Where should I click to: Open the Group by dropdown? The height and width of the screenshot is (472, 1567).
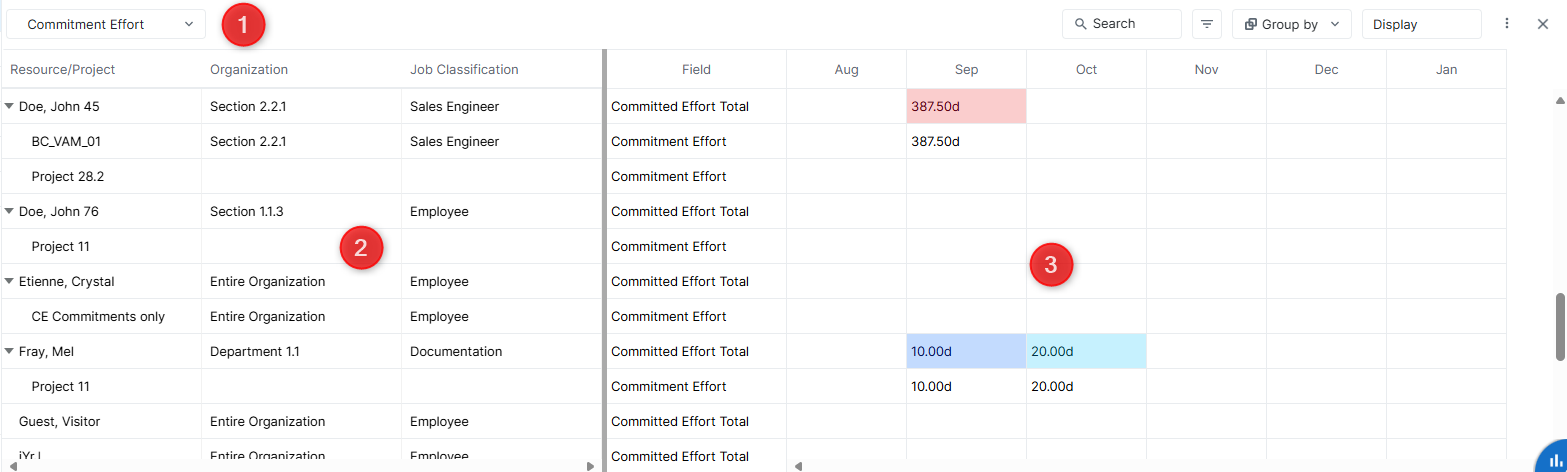[1291, 24]
